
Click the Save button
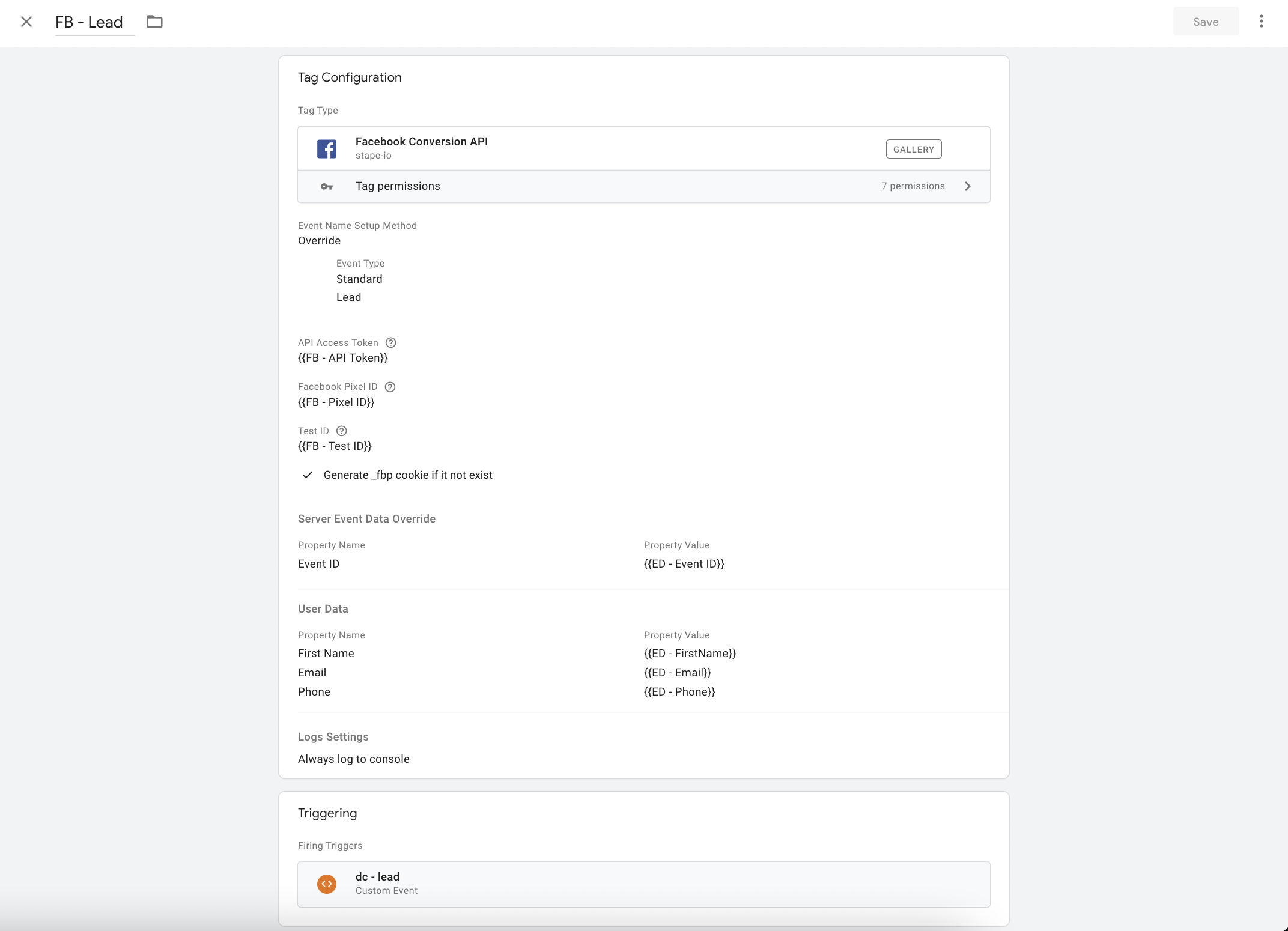click(1206, 22)
